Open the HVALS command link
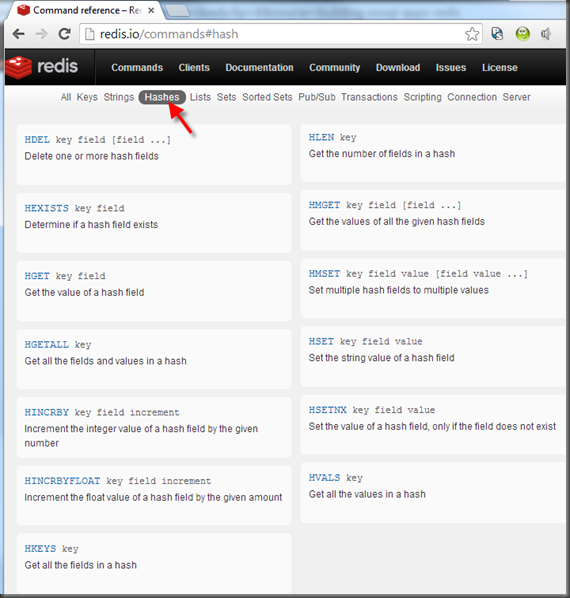This screenshot has height=598, width=570. click(324, 478)
